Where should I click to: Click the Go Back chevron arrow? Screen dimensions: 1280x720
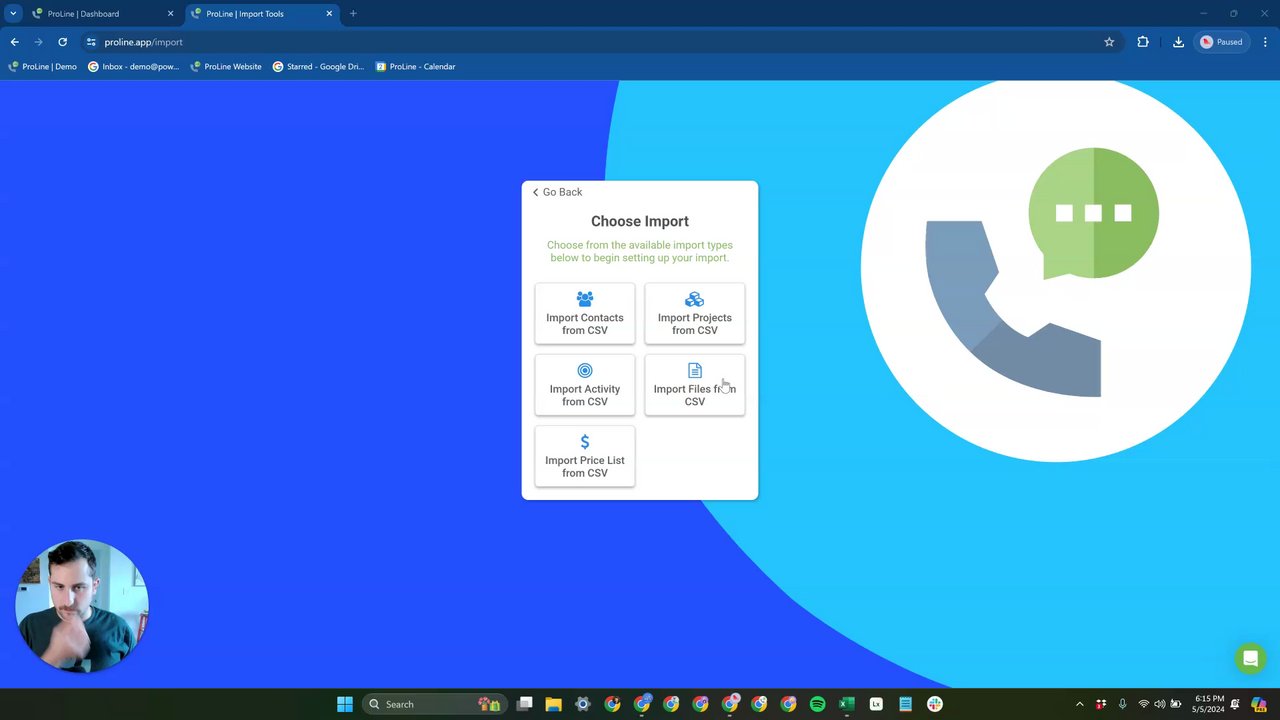coord(535,192)
